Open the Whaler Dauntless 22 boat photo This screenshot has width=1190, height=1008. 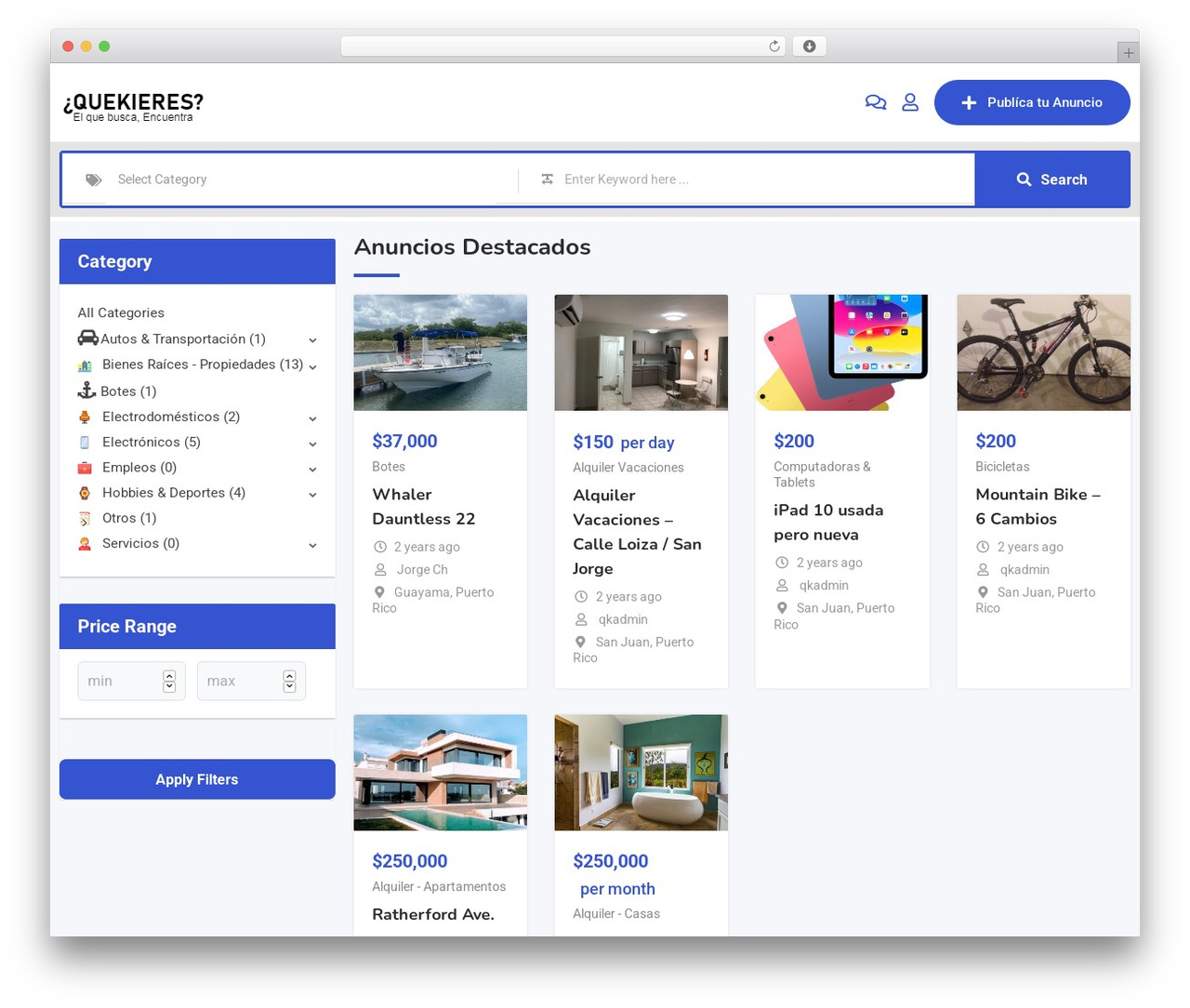point(441,352)
